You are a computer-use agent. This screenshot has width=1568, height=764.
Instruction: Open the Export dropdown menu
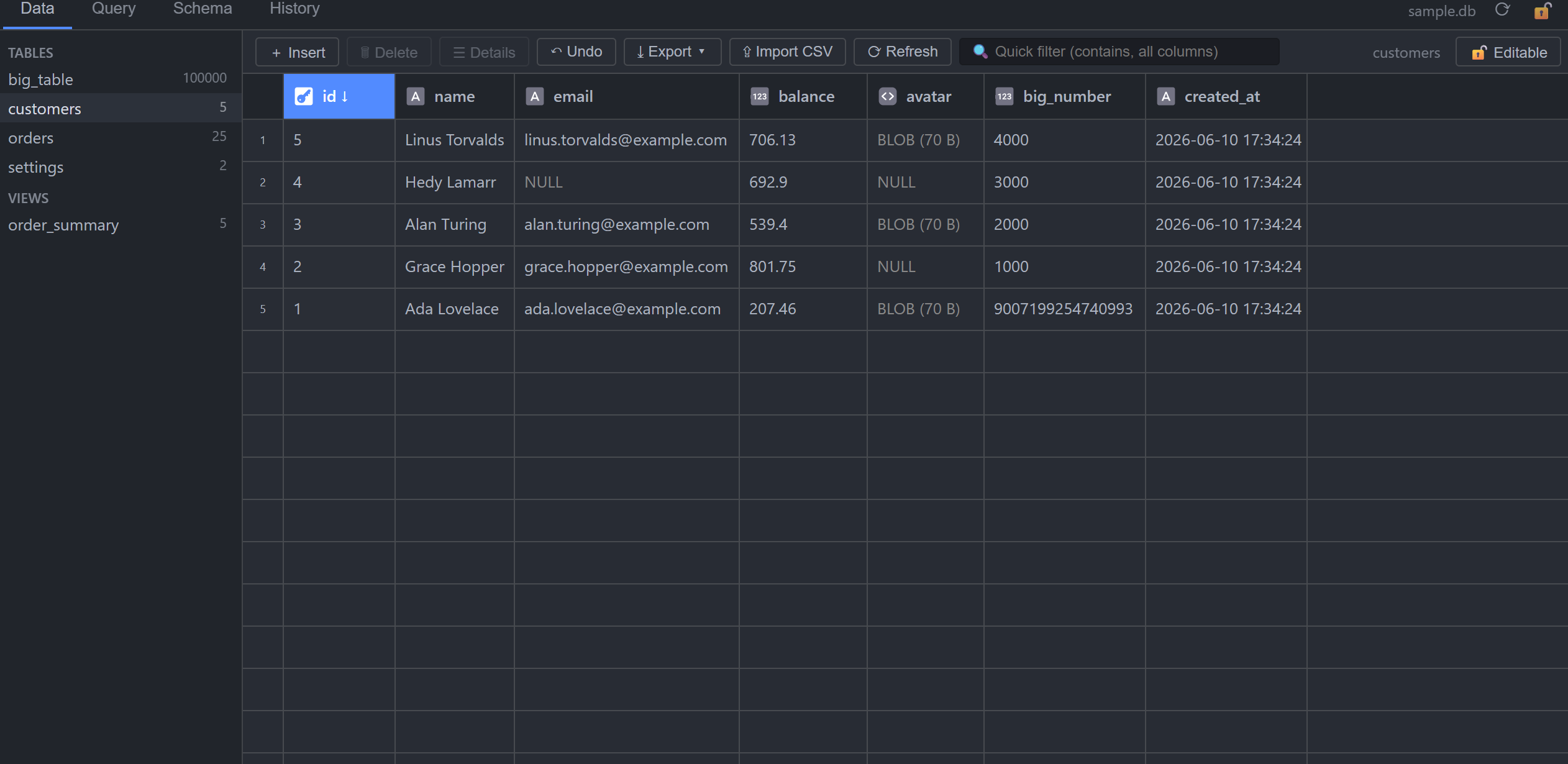(x=672, y=52)
